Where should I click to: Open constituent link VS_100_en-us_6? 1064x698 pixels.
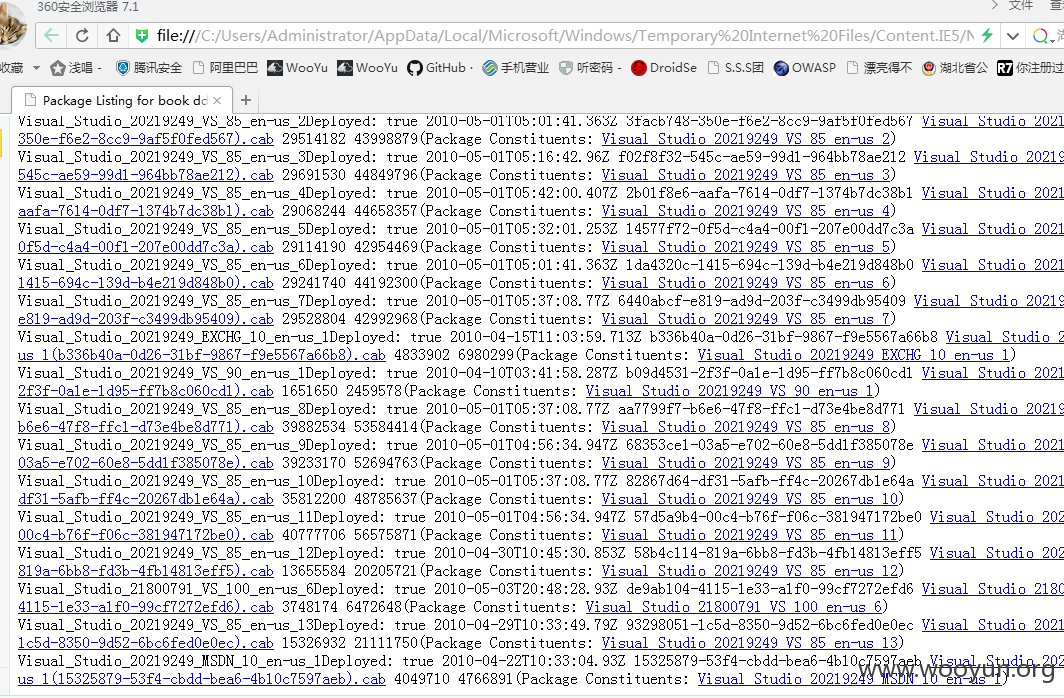coord(734,606)
